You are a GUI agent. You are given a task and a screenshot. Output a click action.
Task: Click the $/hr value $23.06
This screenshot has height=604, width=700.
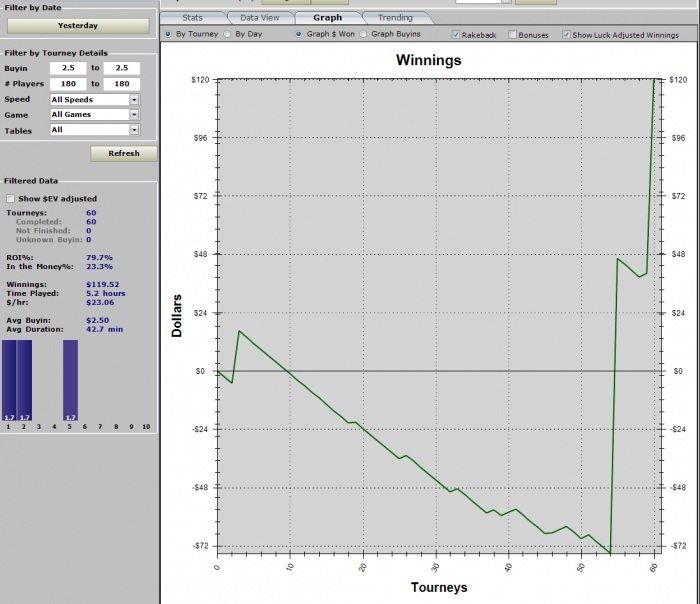(100, 302)
